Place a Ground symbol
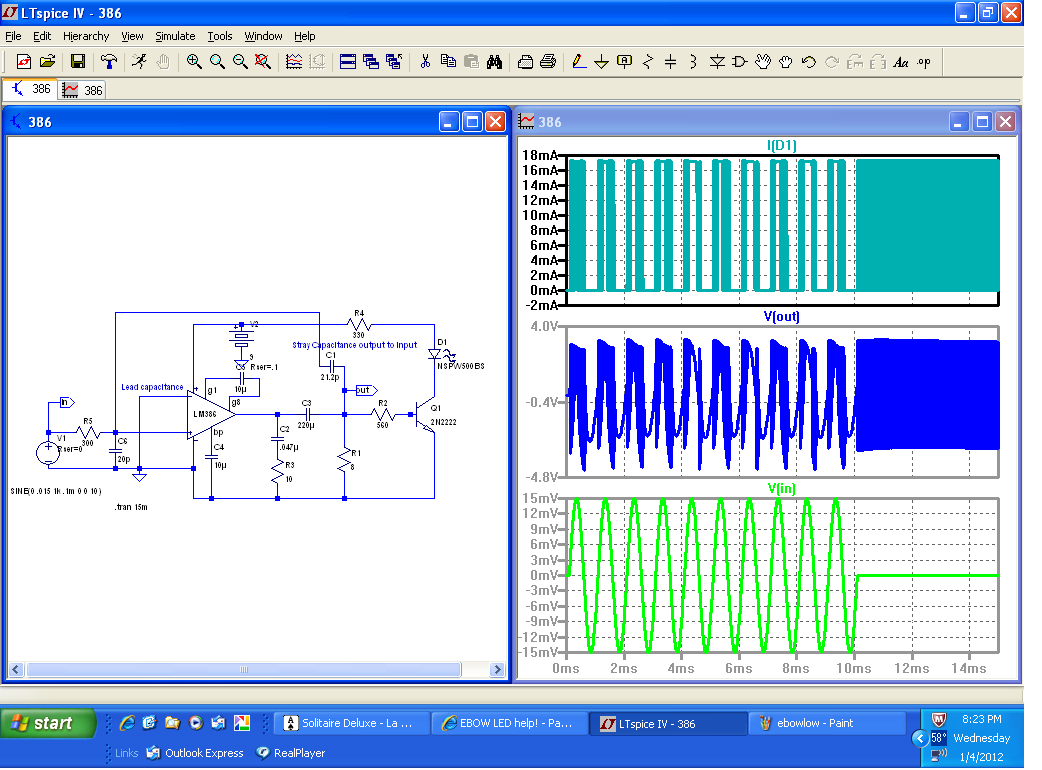Screen dimensions: 1042x770 coord(601,62)
